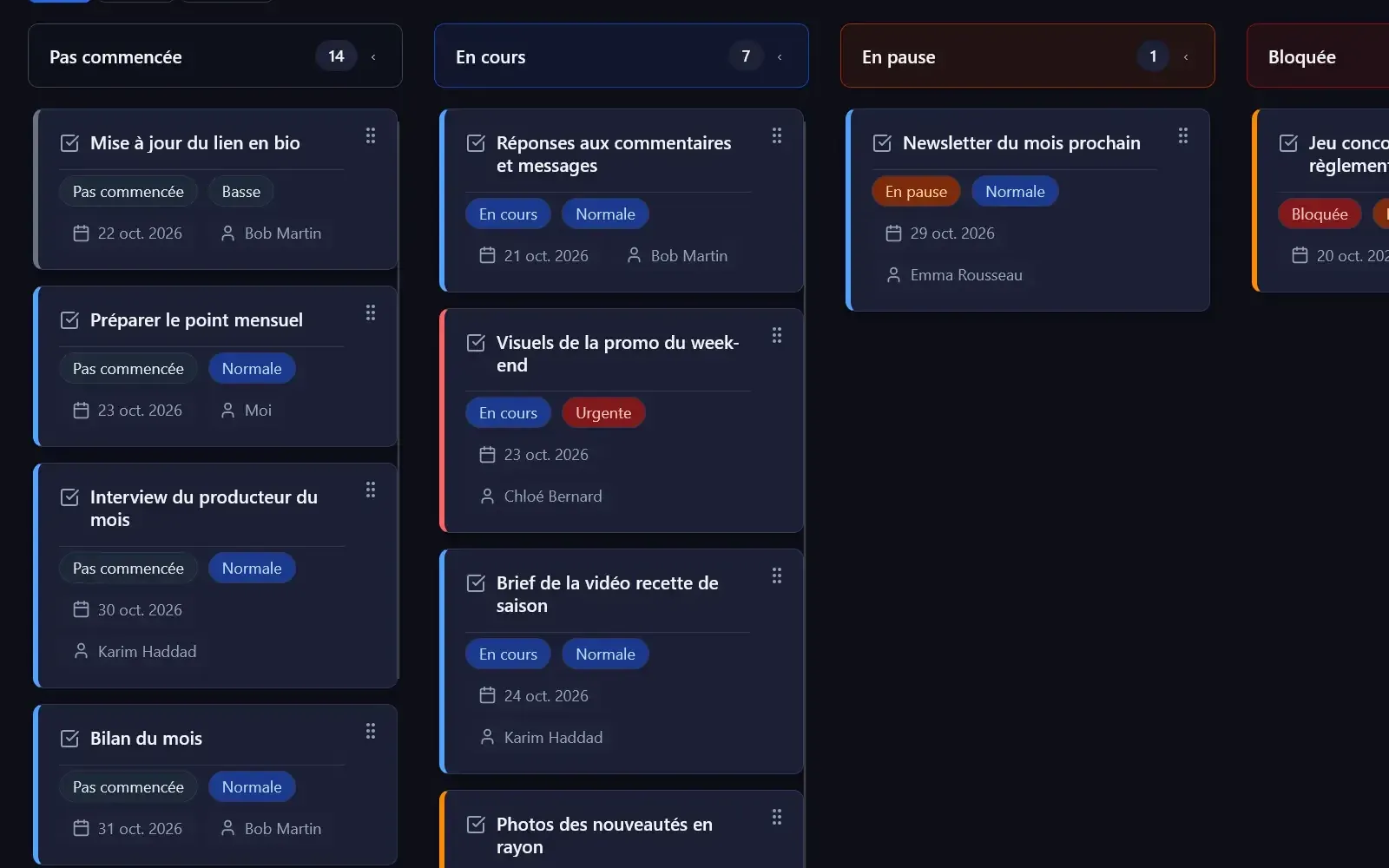
Task: Click date 23 oct. 2026 on Visuels card
Action: [546, 455]
